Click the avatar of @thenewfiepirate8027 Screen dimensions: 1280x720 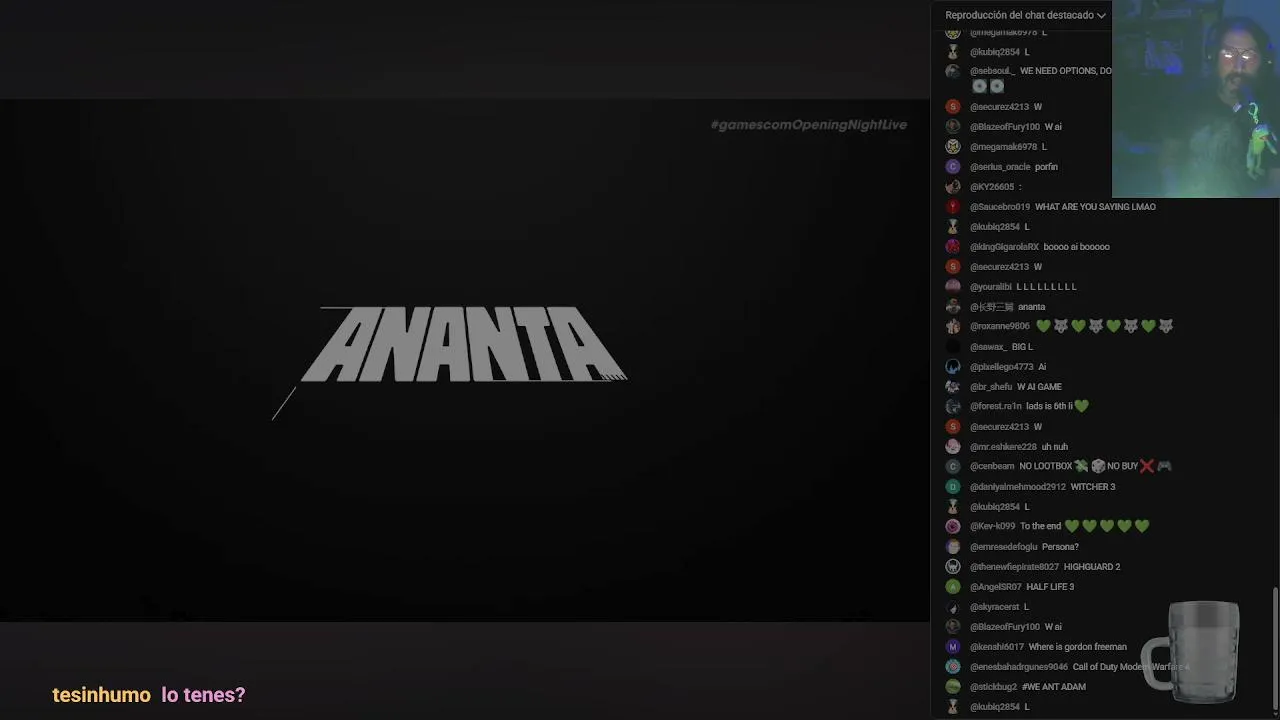[953, 567]
